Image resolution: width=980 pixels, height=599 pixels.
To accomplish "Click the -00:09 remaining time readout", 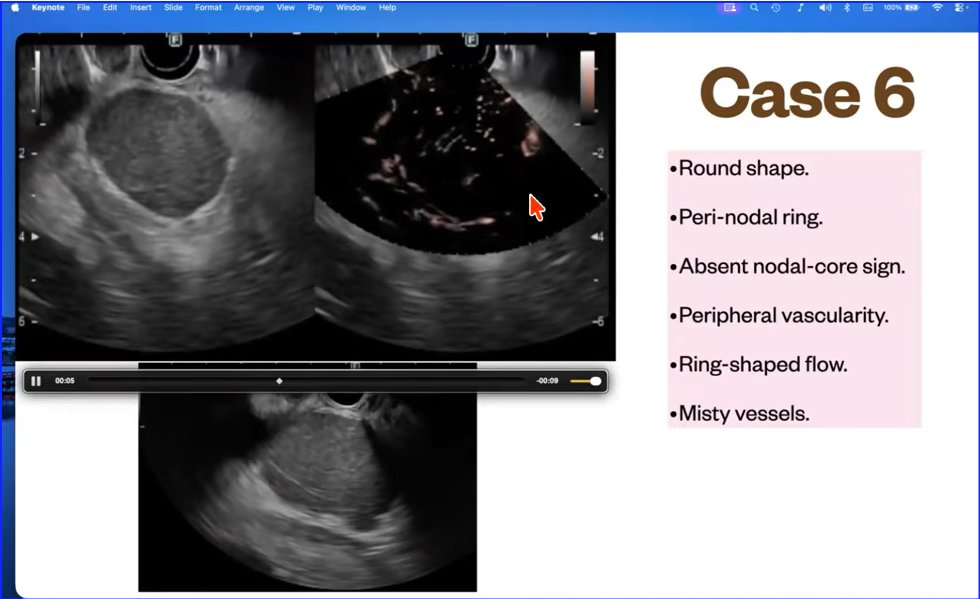I will [547, 380].
